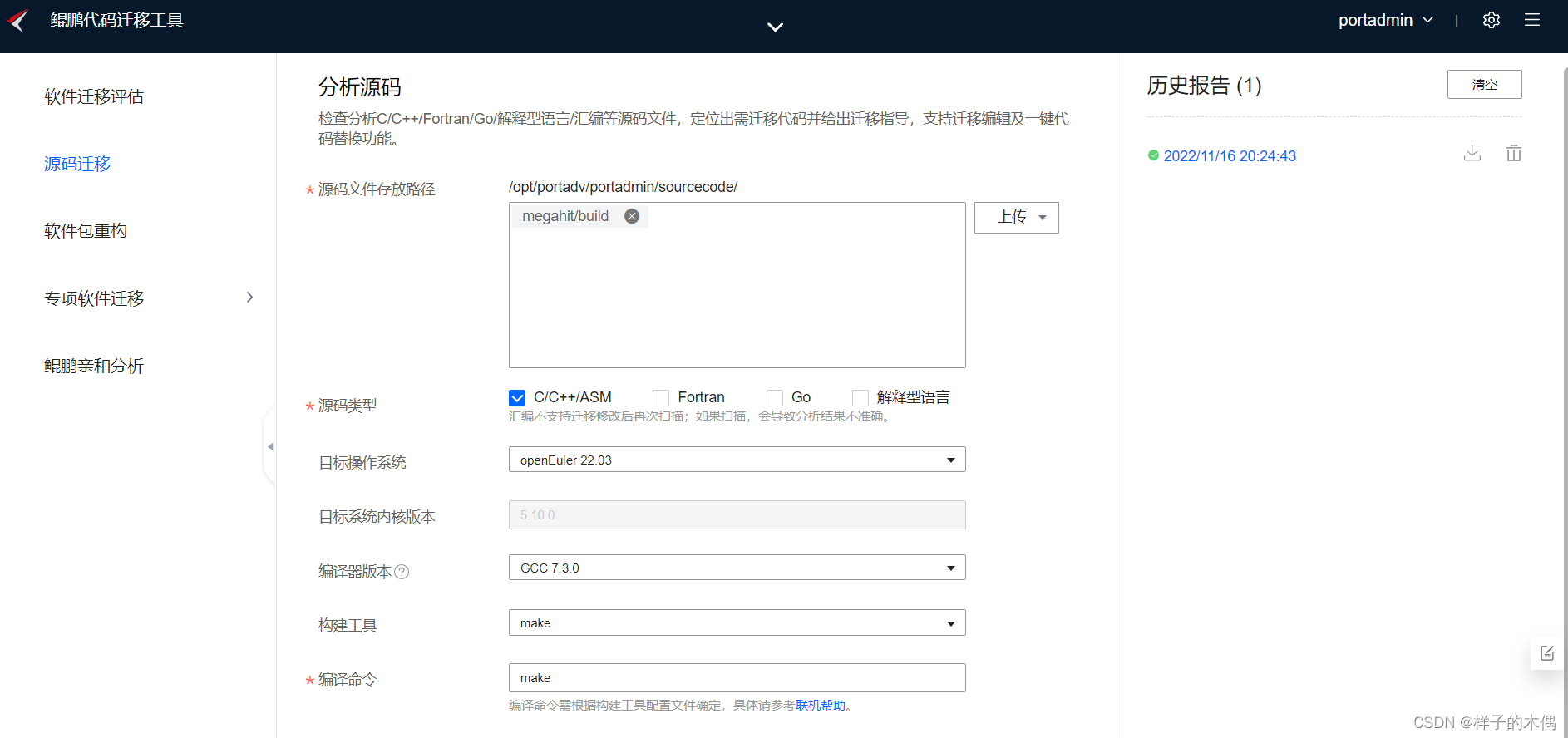This screenshot has width=1568, height=738.
Task: Open the GCC 7.3.0 compiler dropdown
Action: 737,568
